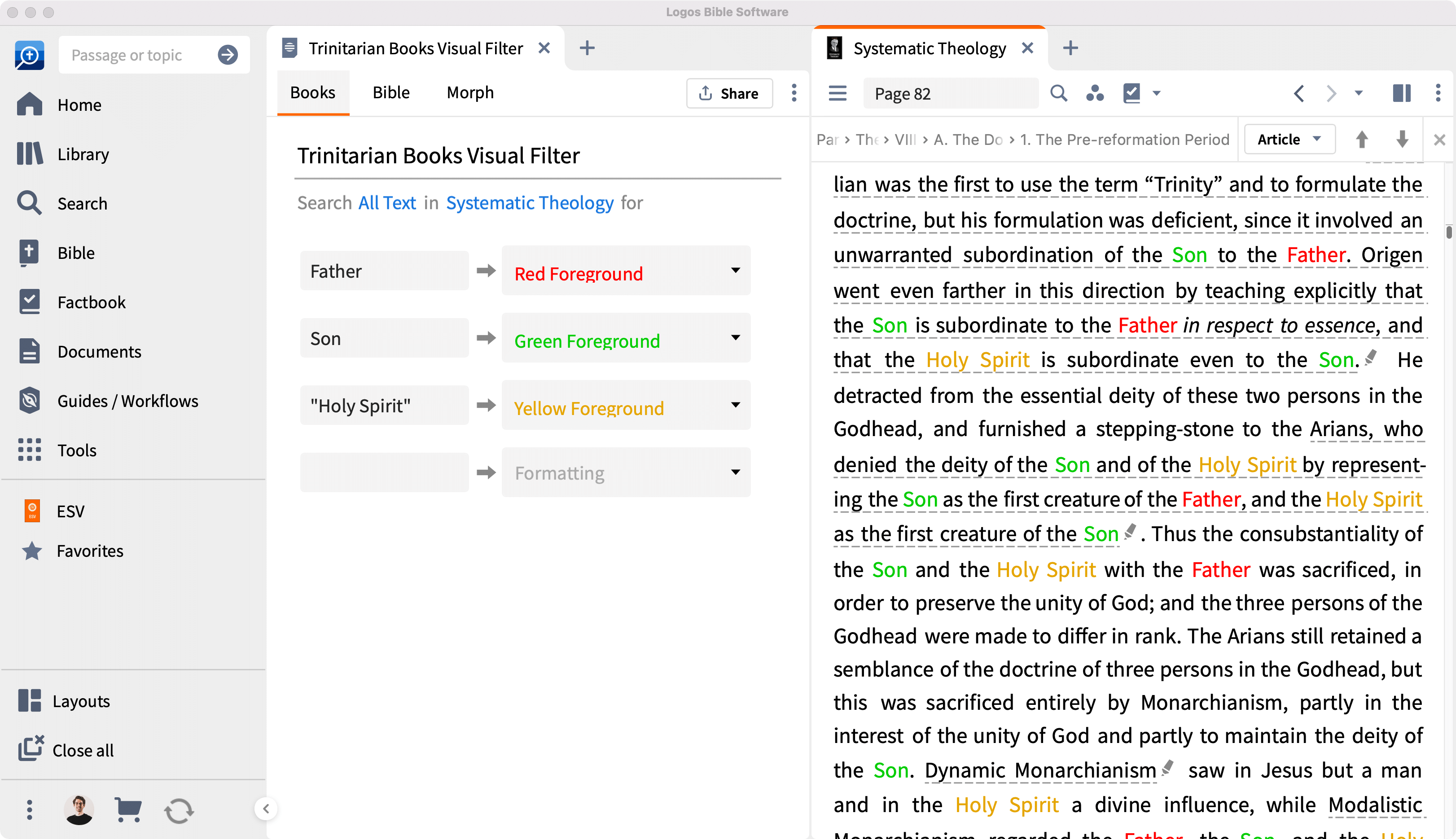Open the user profile avatar

coord(79,809)
